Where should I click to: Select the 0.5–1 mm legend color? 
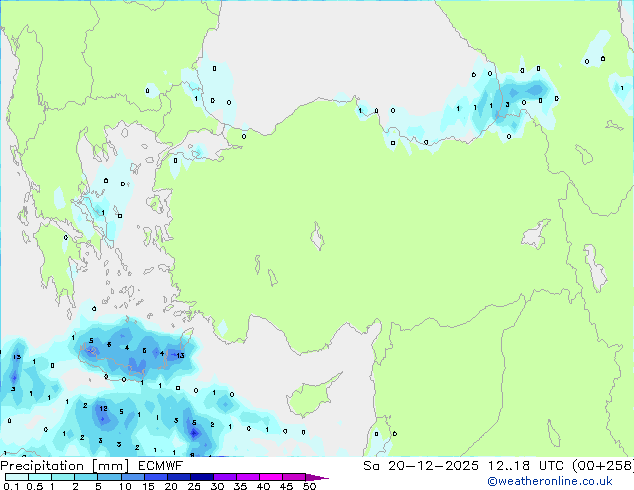click(x=40, y=477)
